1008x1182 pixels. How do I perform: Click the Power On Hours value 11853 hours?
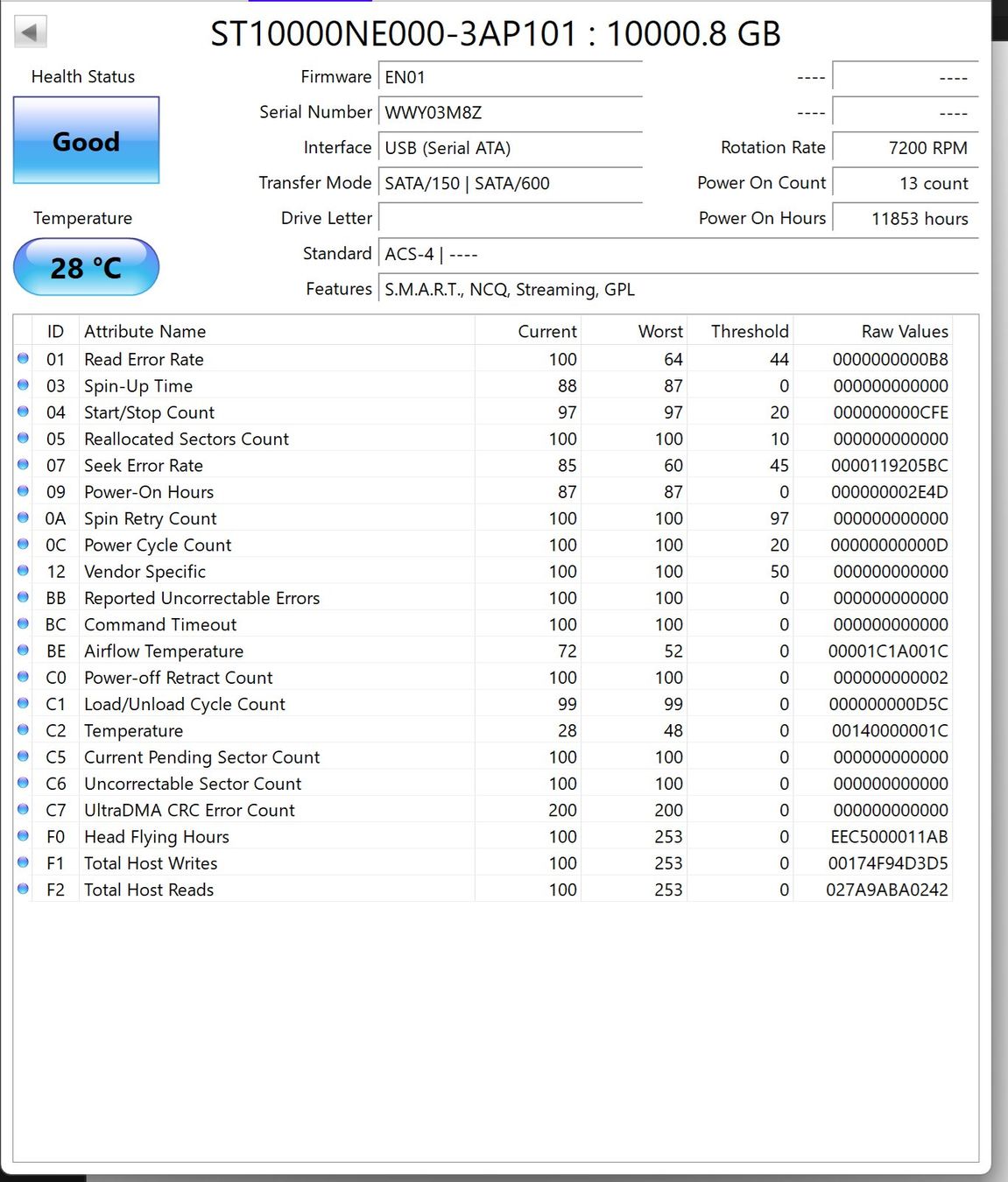tap(906, 219)
